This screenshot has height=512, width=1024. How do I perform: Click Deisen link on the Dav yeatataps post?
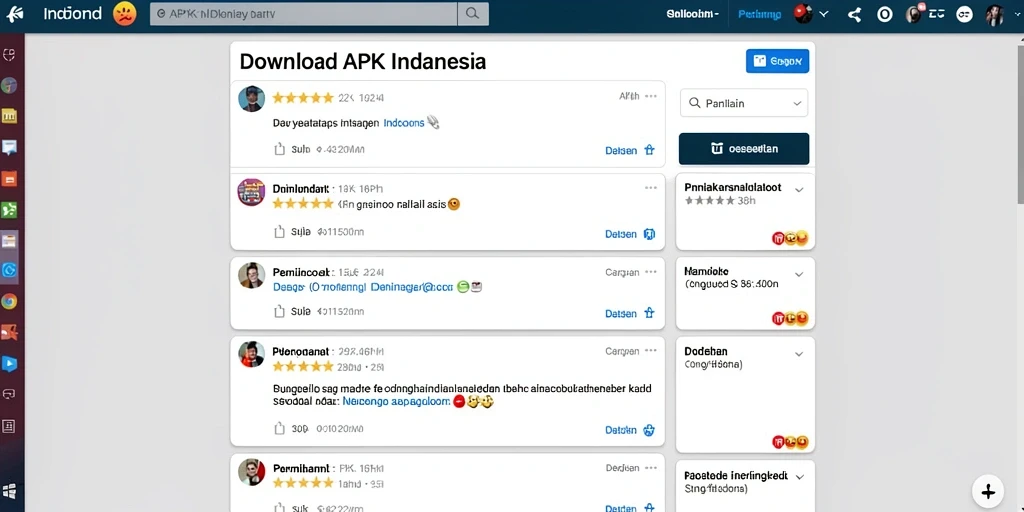621,150
